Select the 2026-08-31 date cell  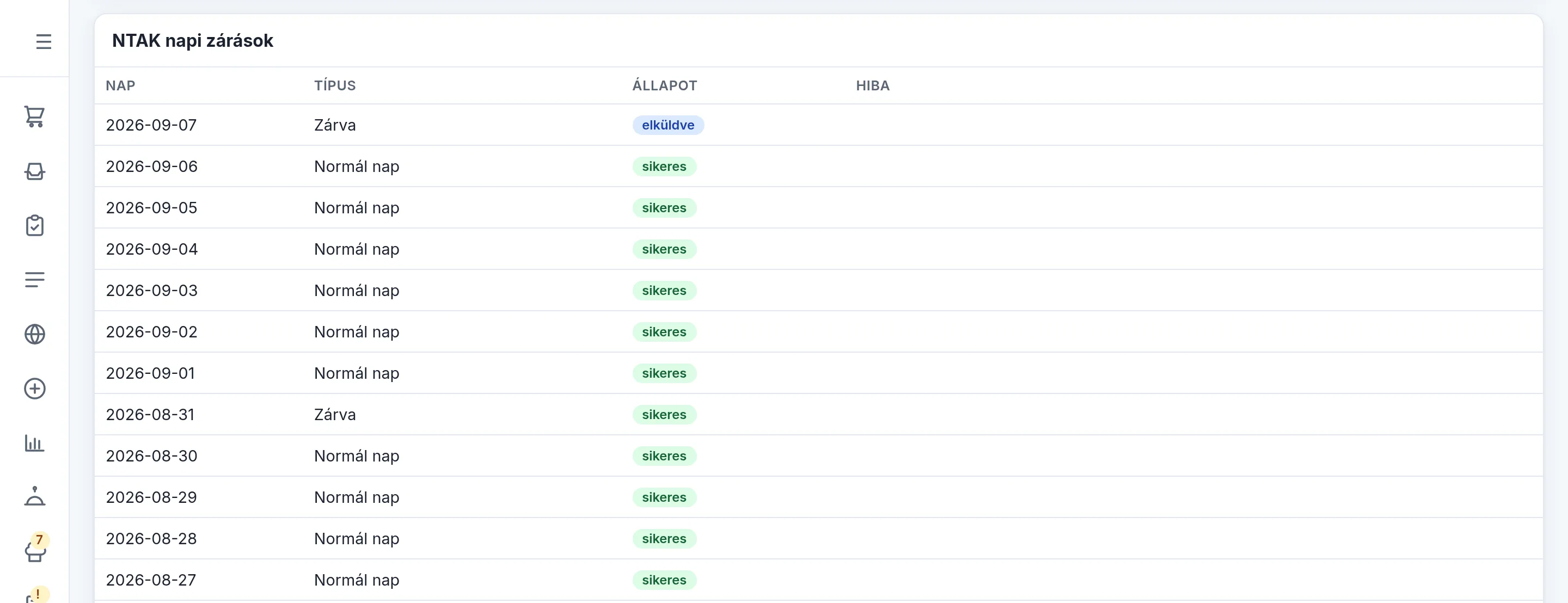[x=150, y=414]
